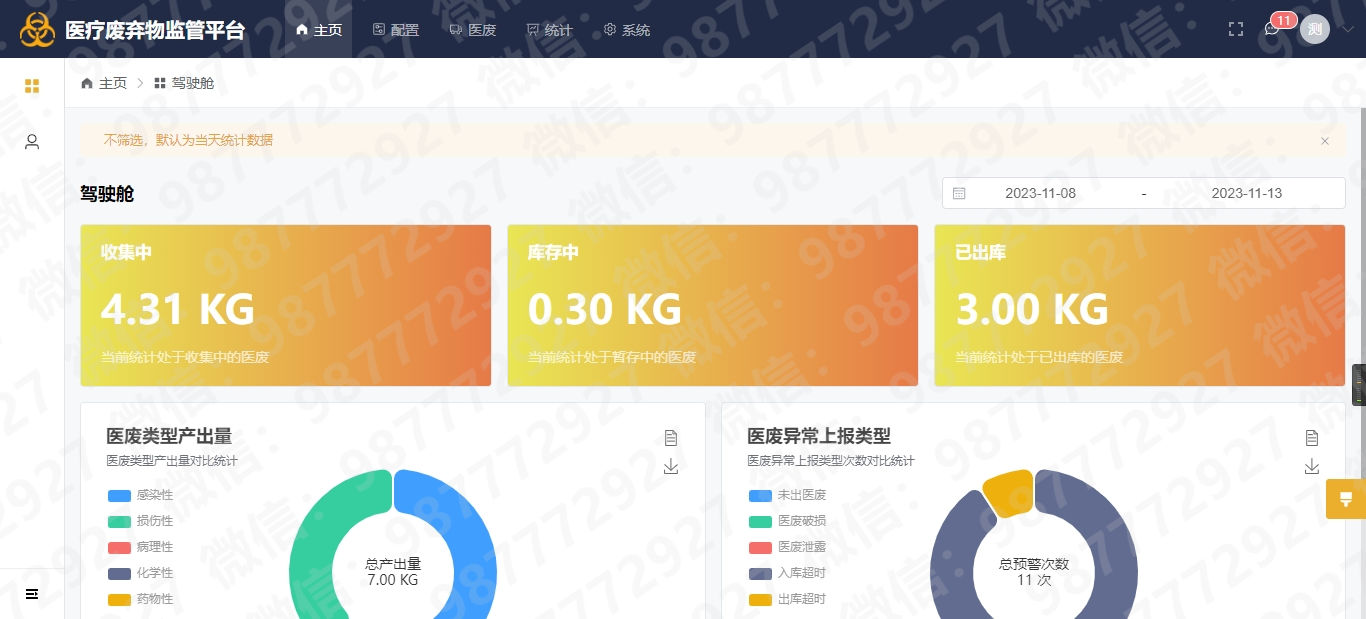This screenshot has width=1366, height=619.
Task: Click the end date field showing 2023-11-13
Action: pyautogui.click(x=1247, y=192)
